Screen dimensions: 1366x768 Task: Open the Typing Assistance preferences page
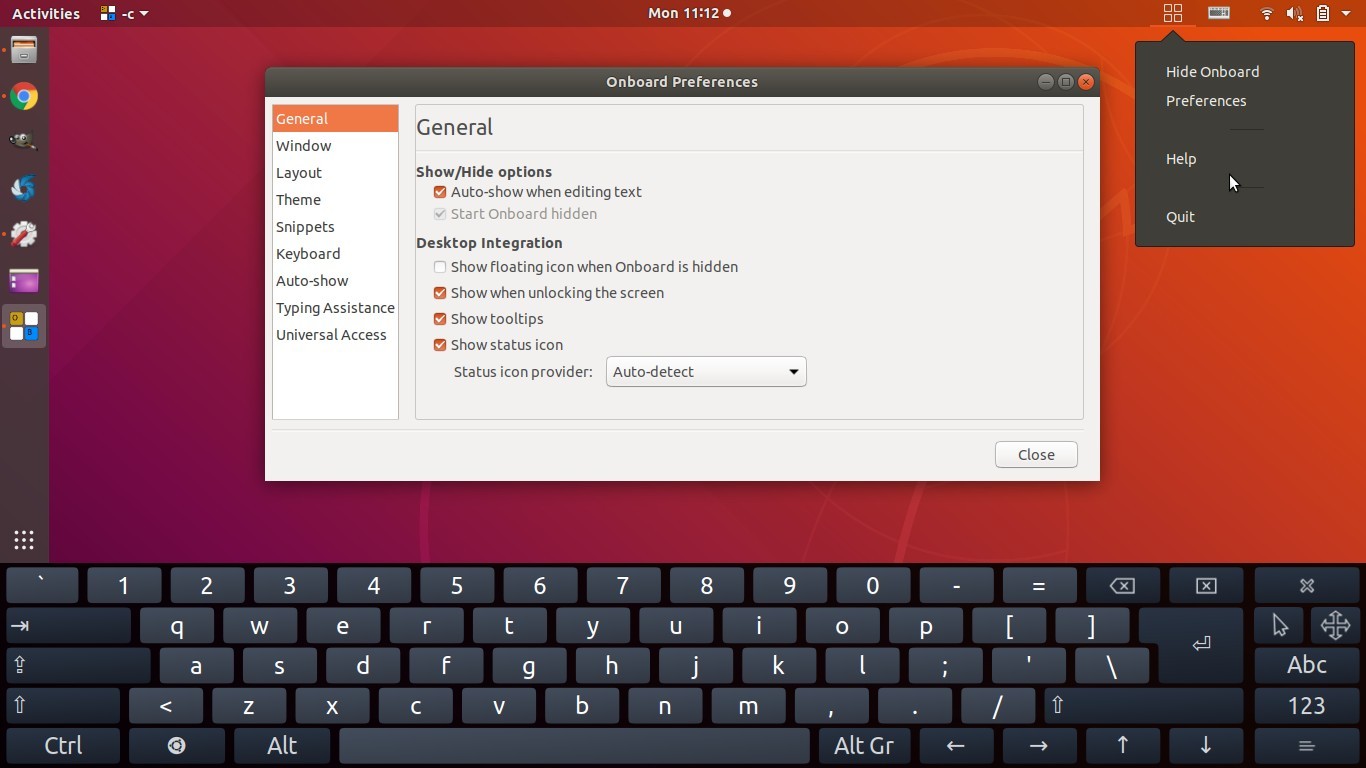point(335,308)
